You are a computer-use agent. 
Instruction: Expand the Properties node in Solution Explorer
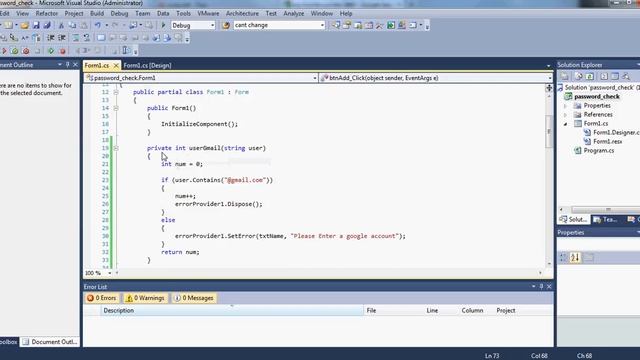[x=566, y=106]
